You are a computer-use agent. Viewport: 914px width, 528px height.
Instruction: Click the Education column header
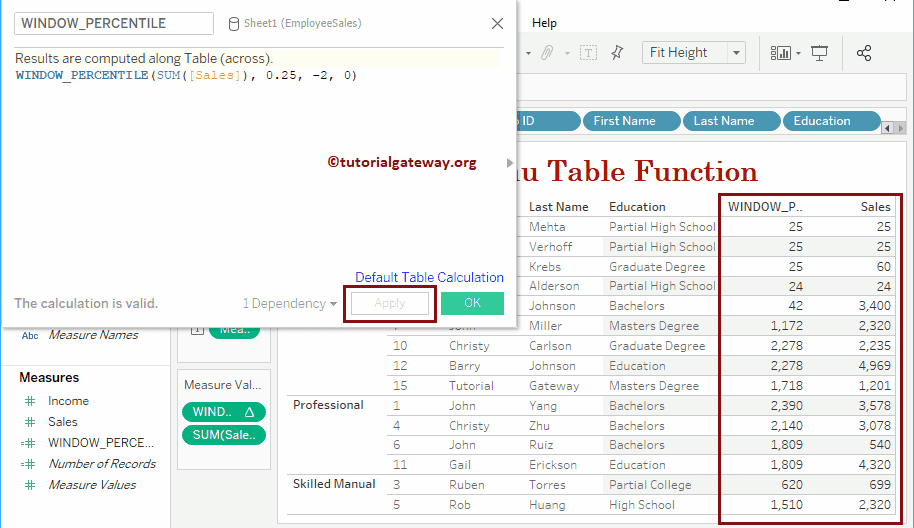637,207
